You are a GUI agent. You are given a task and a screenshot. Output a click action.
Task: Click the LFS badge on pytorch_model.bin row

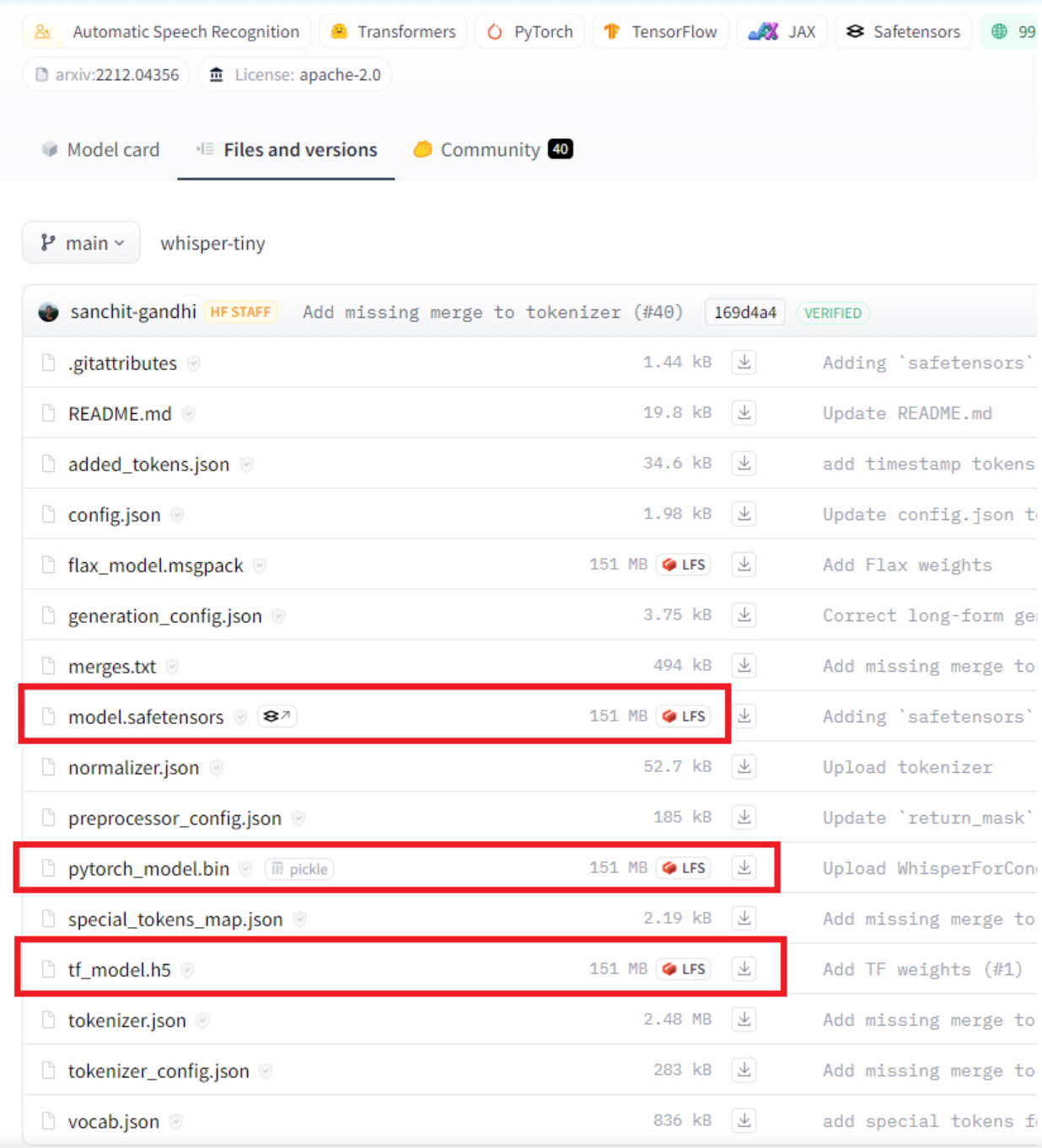coord(684,868)
